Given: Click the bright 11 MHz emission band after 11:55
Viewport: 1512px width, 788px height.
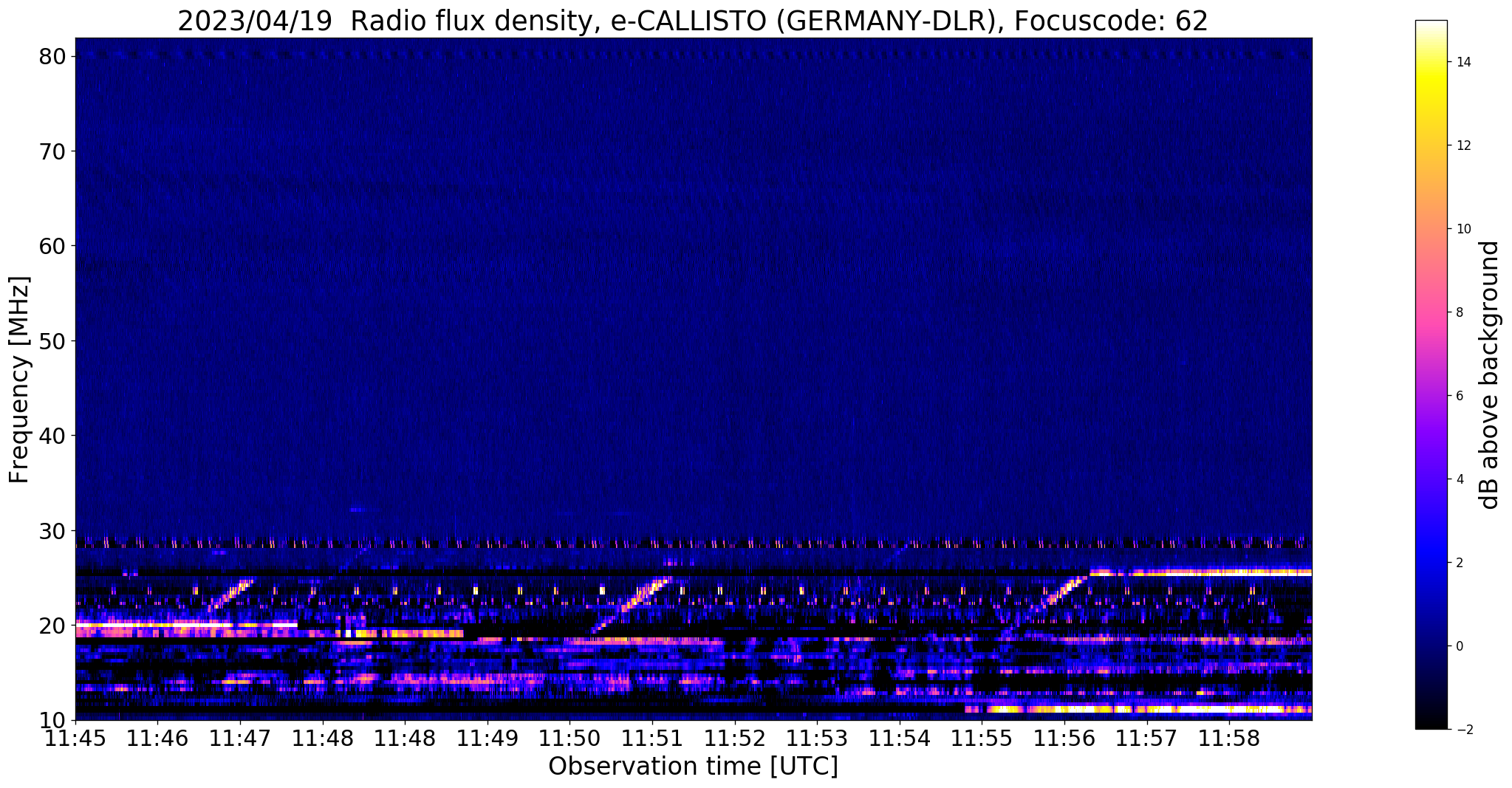Looking at the screenshot, I should [1138, 709].
